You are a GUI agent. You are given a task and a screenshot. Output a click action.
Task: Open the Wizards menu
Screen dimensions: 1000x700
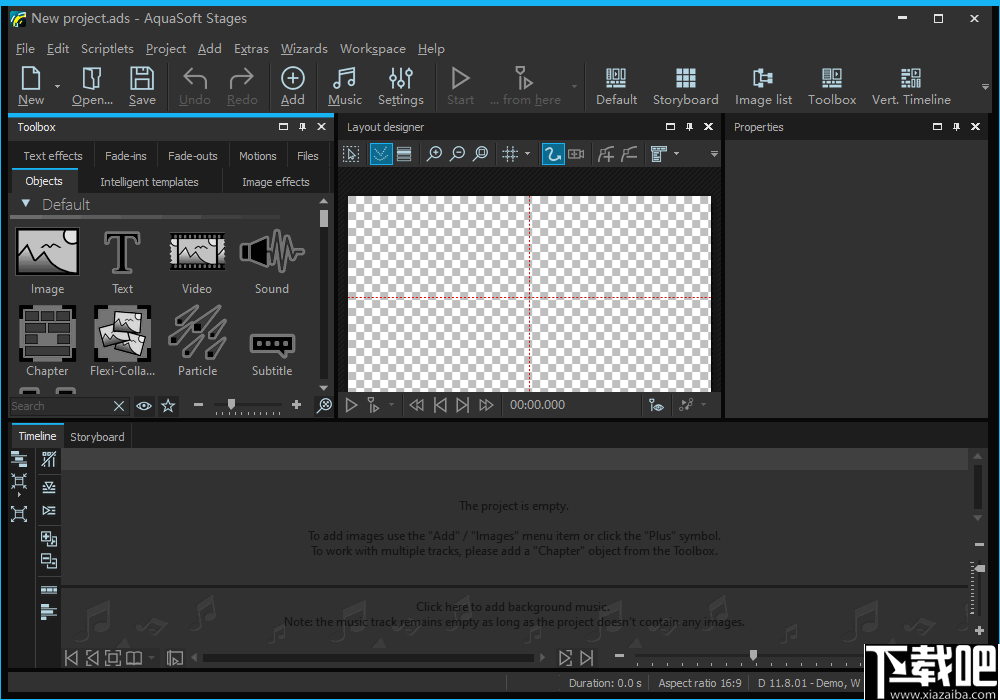tap(304, 48)
